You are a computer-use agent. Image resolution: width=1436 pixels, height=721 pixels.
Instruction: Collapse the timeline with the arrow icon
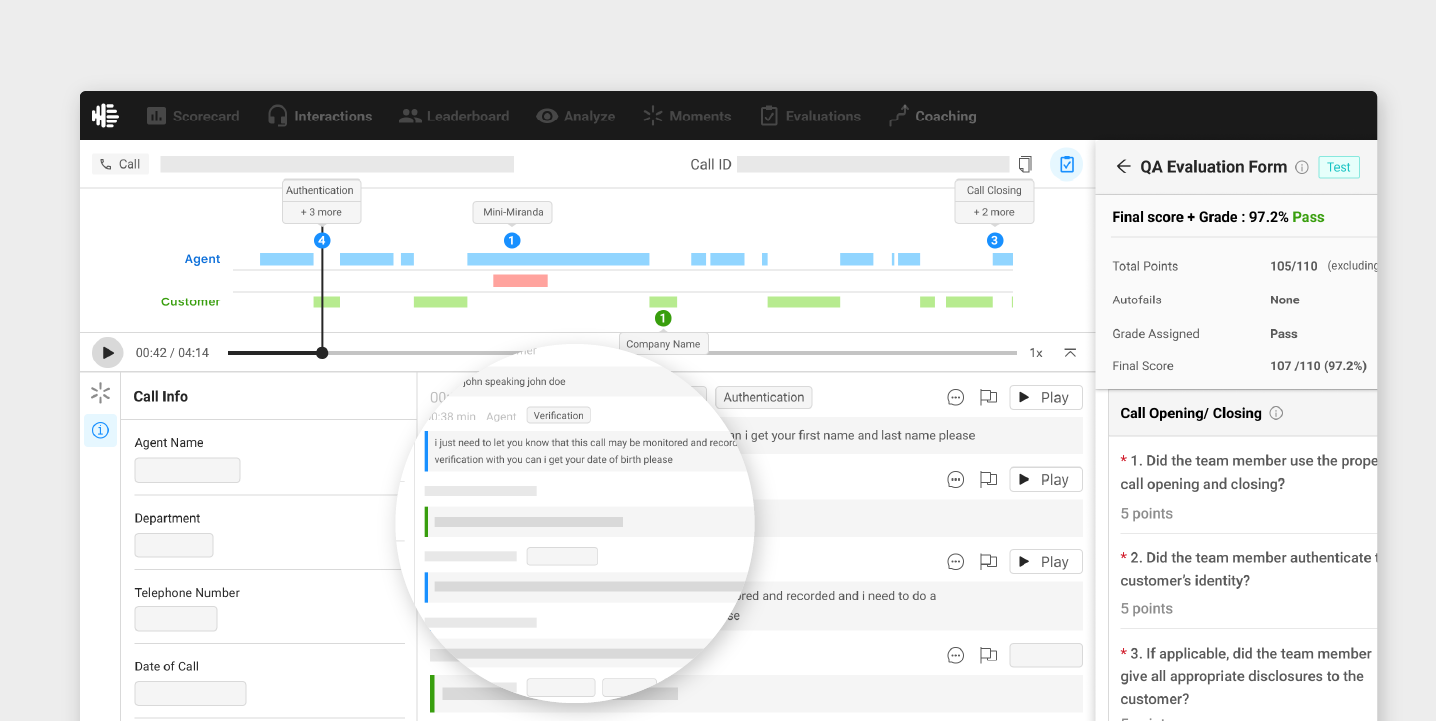tap(1070, 353)
